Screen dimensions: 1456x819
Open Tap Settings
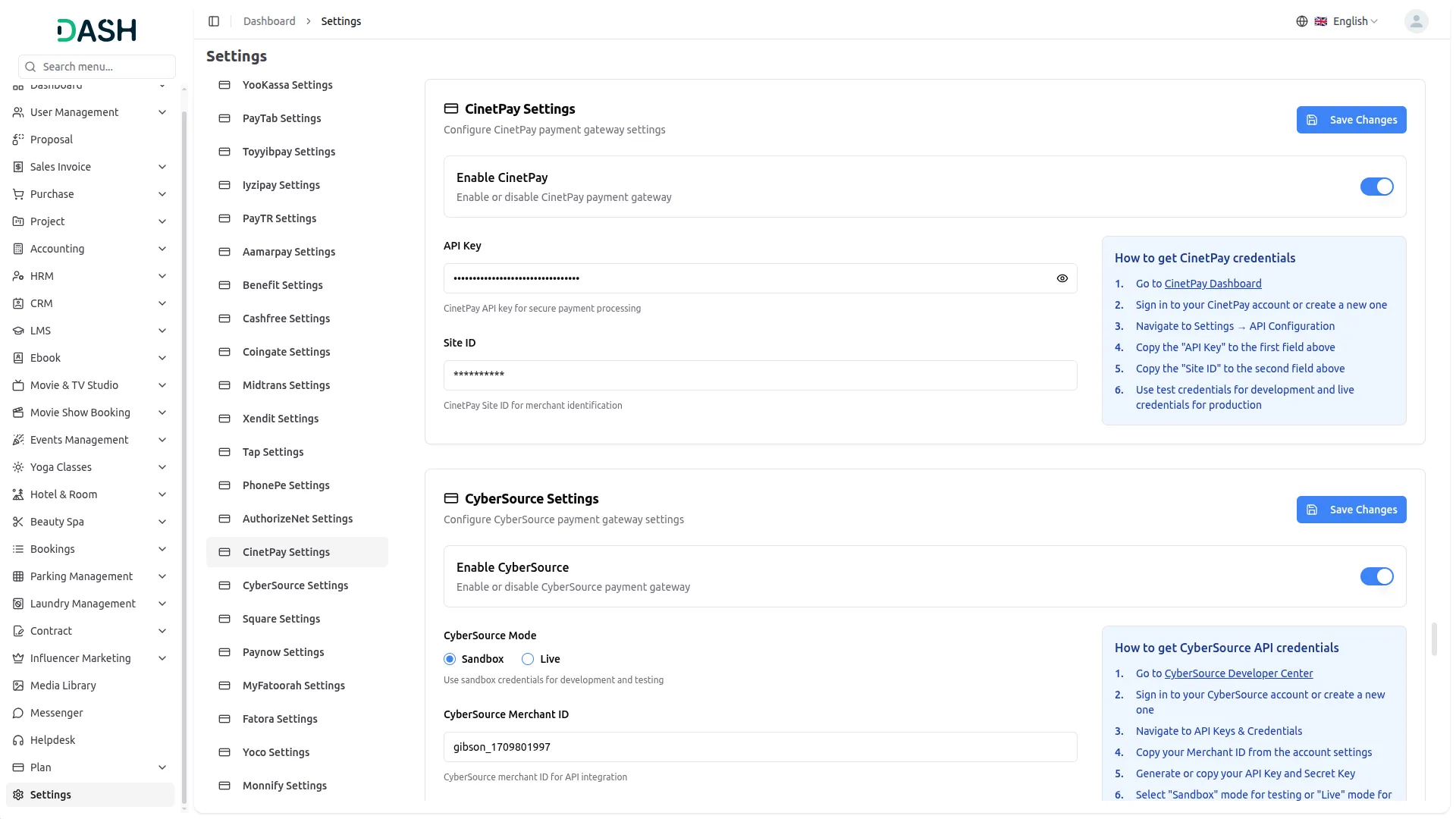coord(297,452)
